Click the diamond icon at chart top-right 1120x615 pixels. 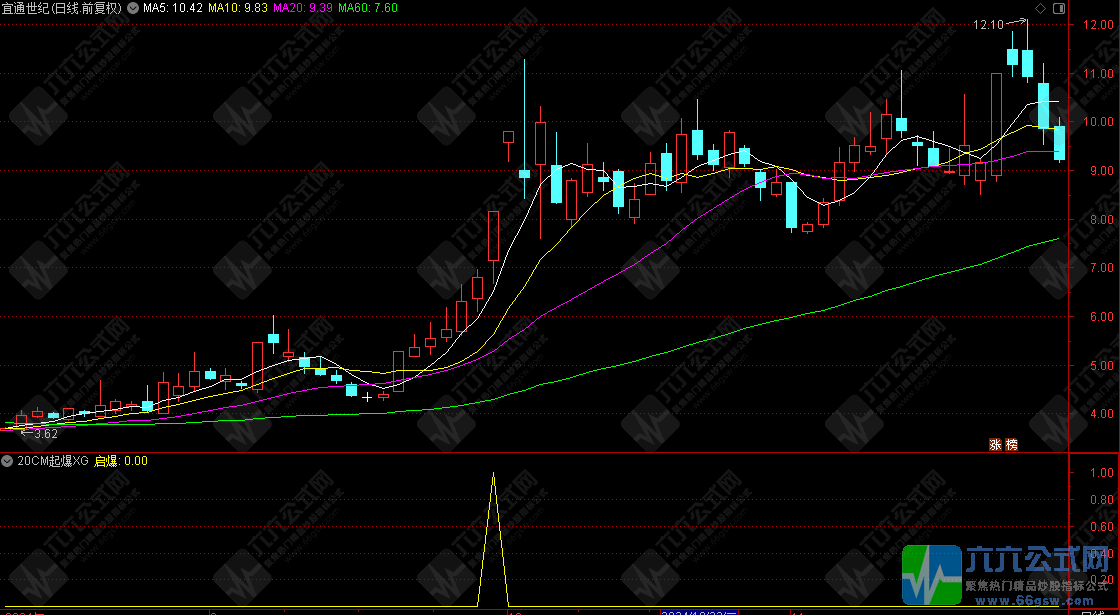click(x=1041, y=8)
